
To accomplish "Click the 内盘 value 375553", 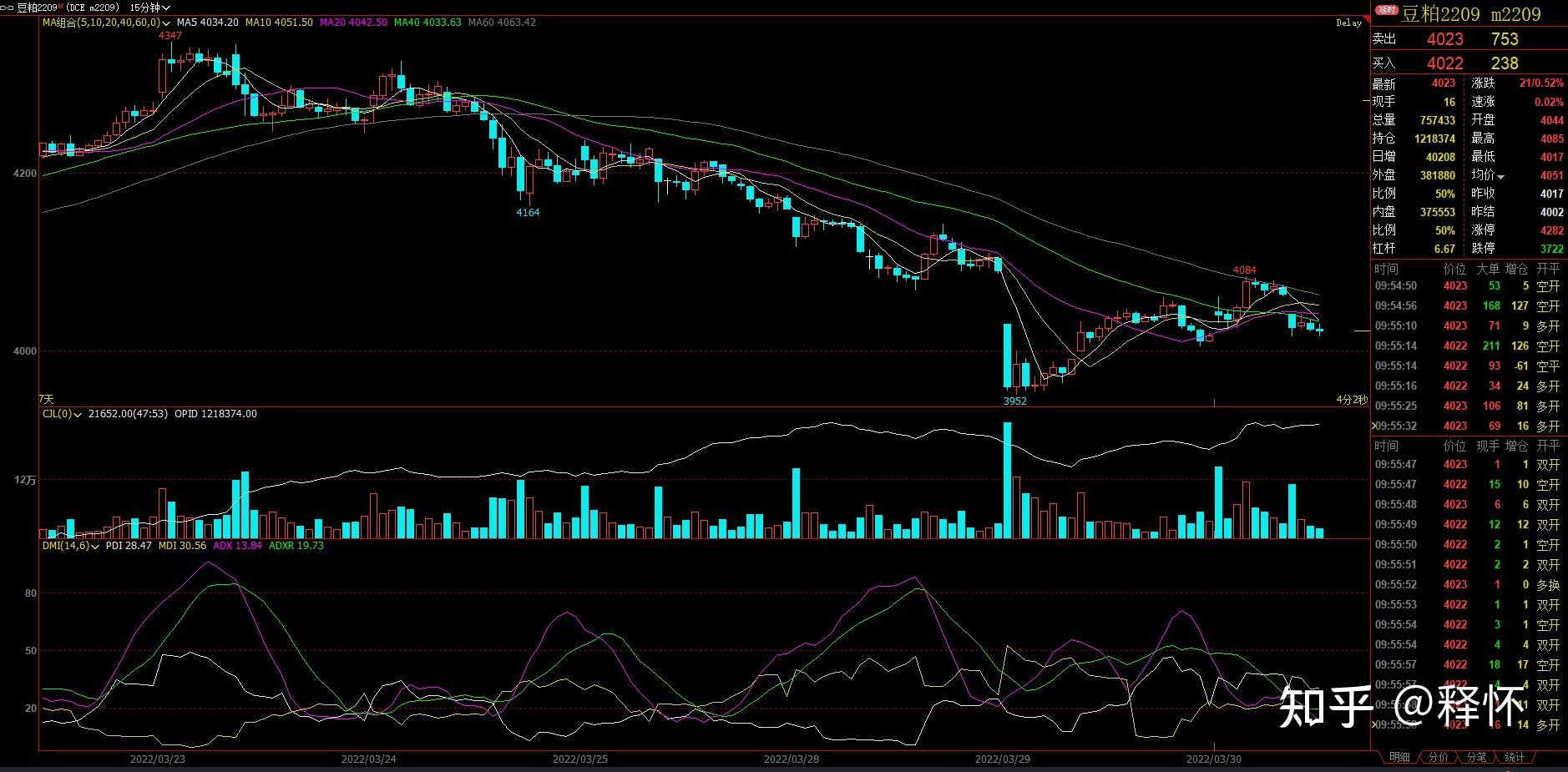I will point(1438,213).
